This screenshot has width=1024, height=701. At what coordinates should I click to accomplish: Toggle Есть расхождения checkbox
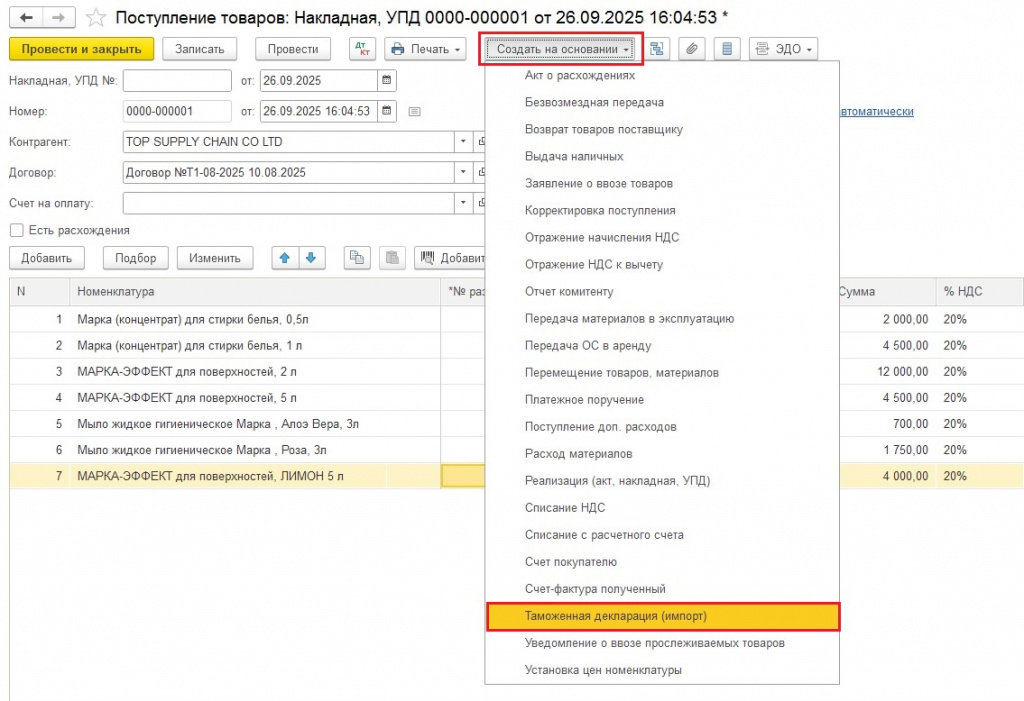(17, 230)
